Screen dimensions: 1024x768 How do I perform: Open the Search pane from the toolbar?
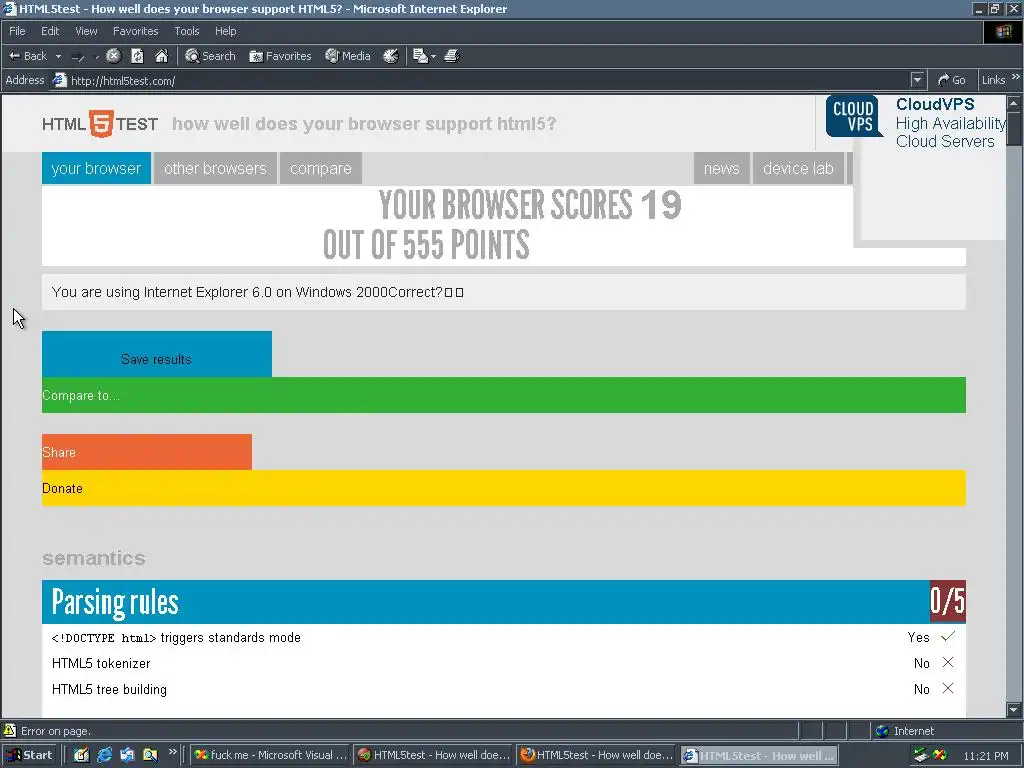(210, 56)
